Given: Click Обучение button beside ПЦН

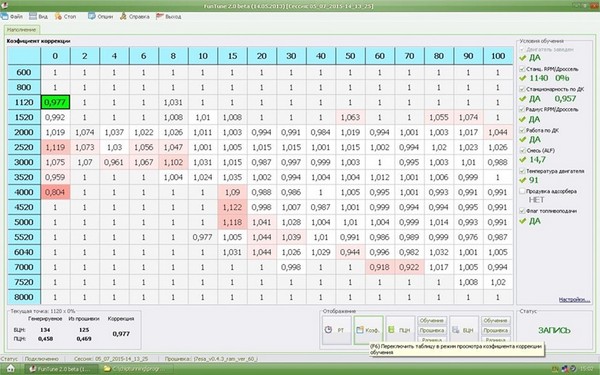Looking at the screenshot, I should [x=432, y=321].
